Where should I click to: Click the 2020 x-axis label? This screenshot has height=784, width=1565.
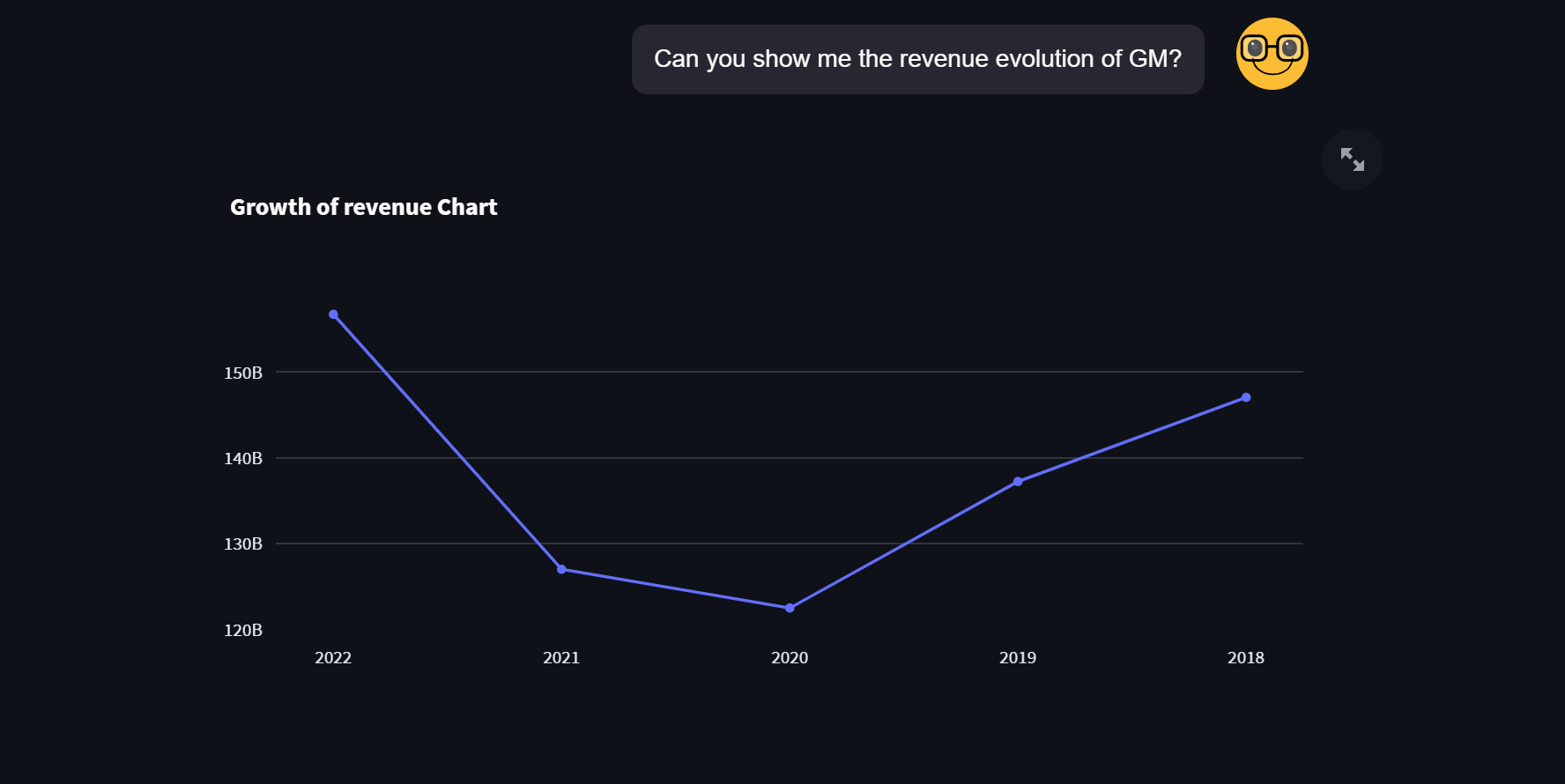[790, 657]
